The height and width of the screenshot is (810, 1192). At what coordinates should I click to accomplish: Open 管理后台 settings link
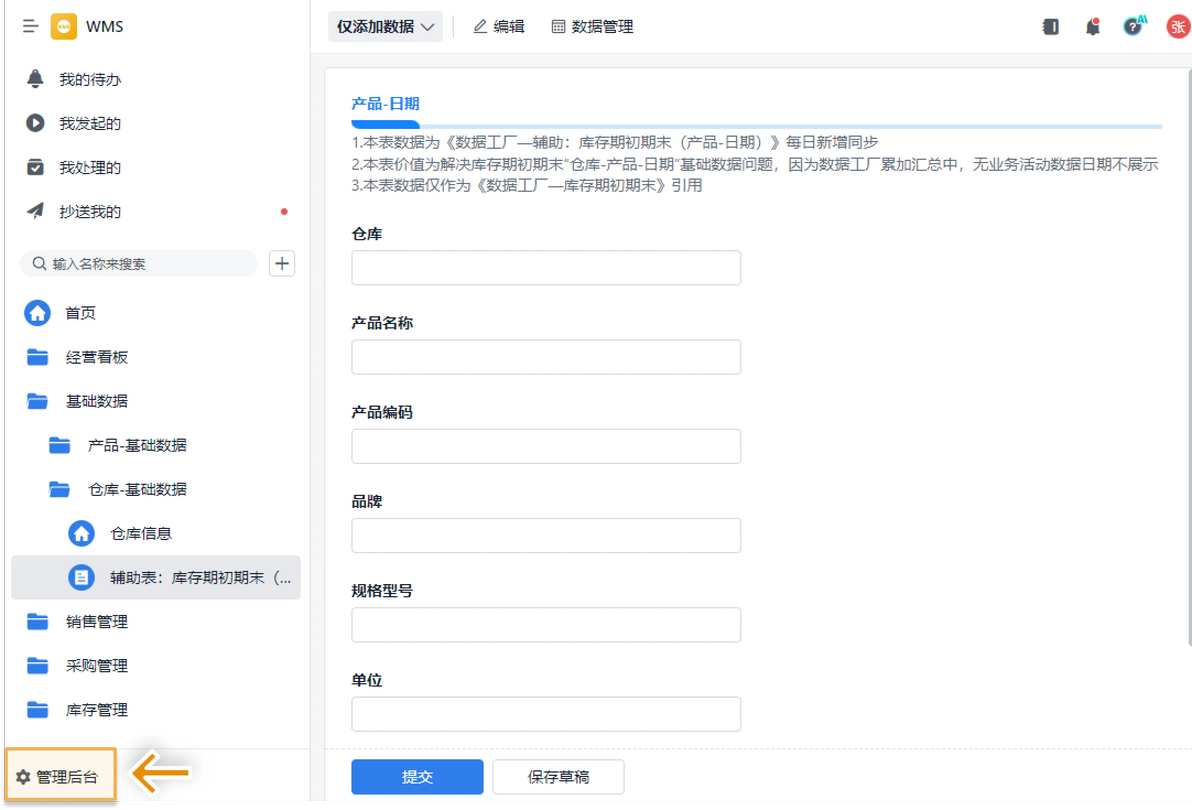[61, 776]
